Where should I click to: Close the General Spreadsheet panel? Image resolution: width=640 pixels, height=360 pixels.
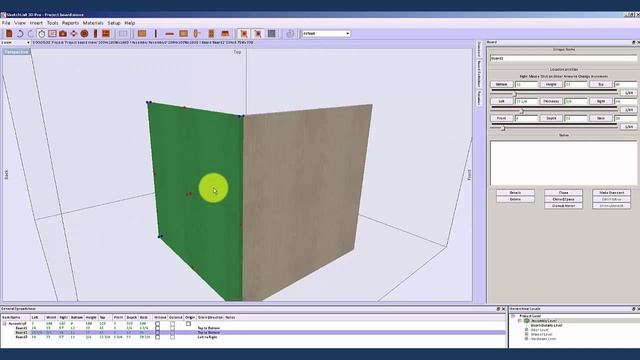503,309
